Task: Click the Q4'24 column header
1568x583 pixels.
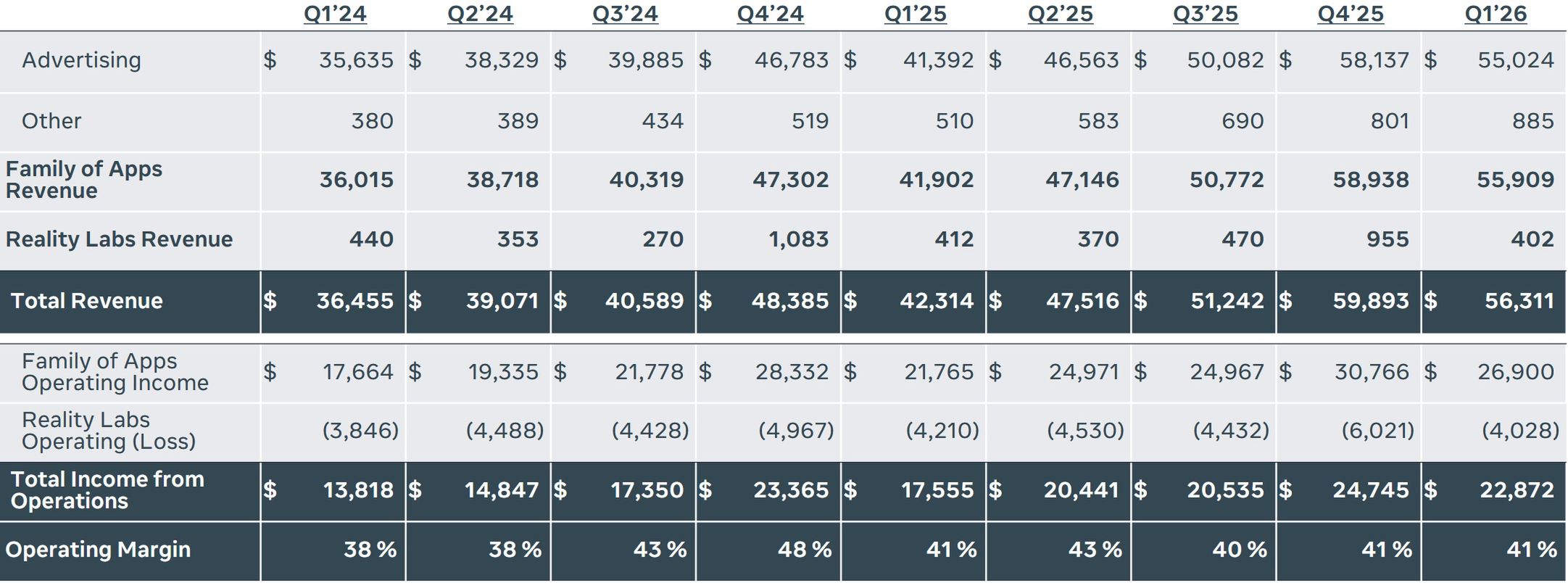Action: [x=770, y=14]
